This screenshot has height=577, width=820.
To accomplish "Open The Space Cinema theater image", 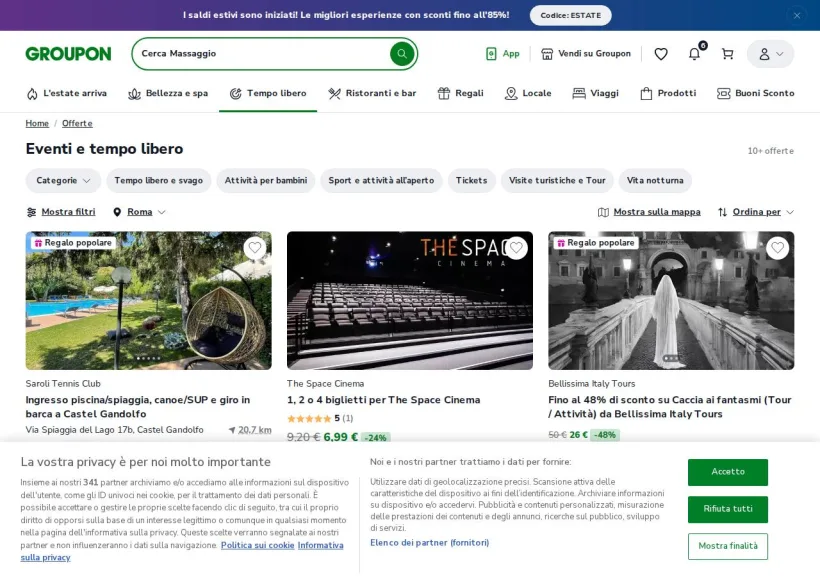I will click(410, 301).
